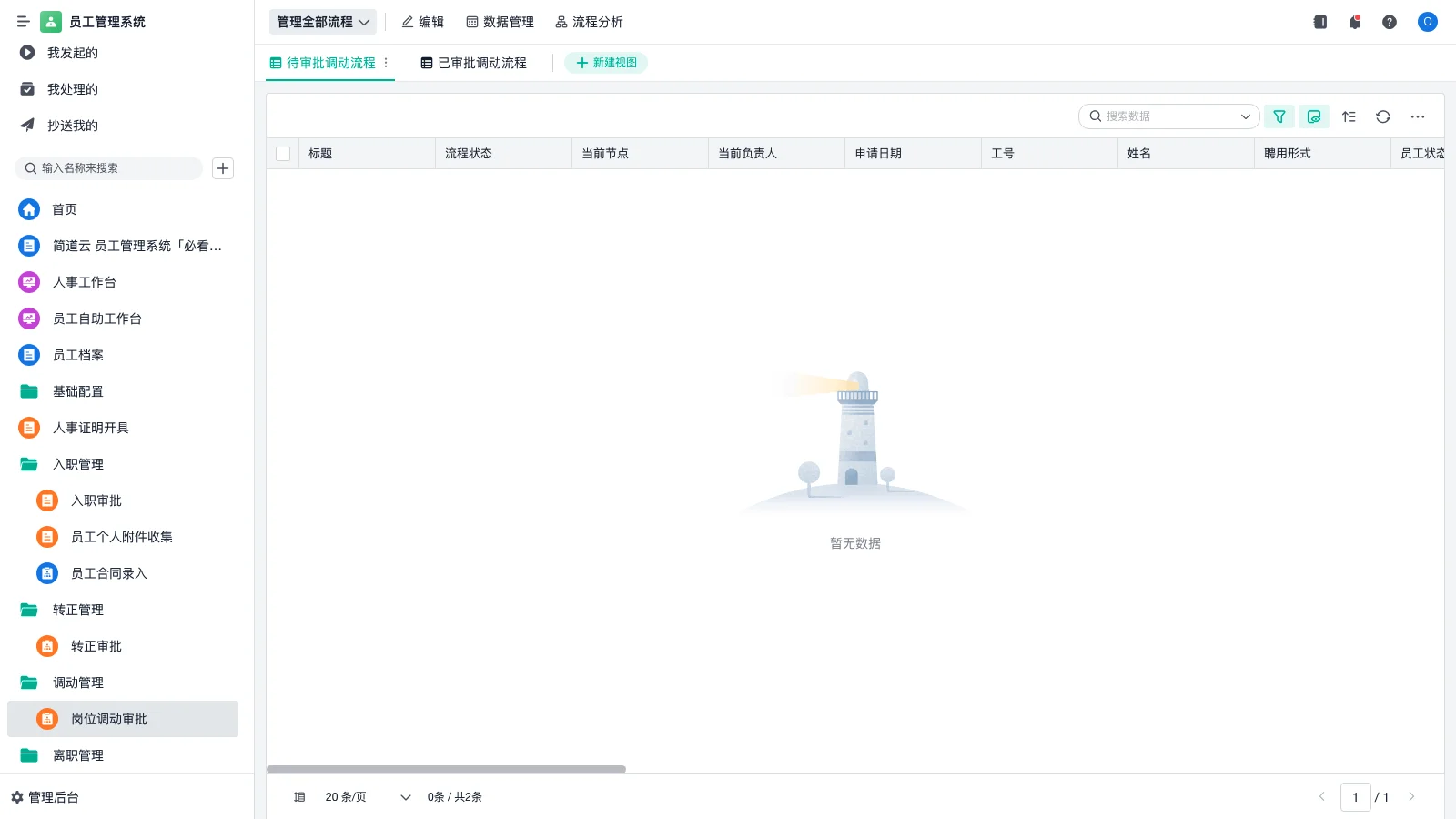Select the row header checkbox in the table

282,154
